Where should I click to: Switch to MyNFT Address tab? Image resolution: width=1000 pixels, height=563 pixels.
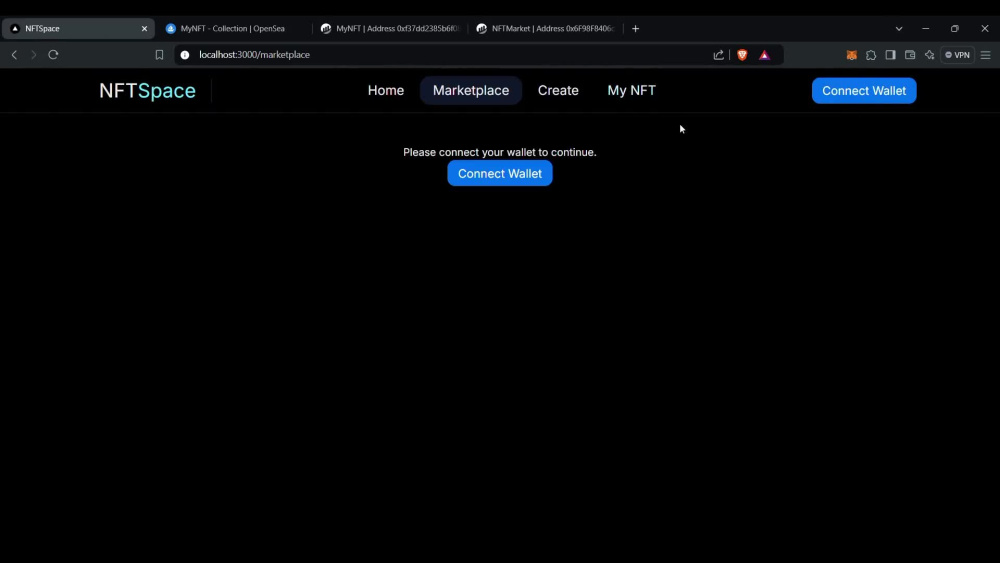pyautogui.click(x=390, y=28)
